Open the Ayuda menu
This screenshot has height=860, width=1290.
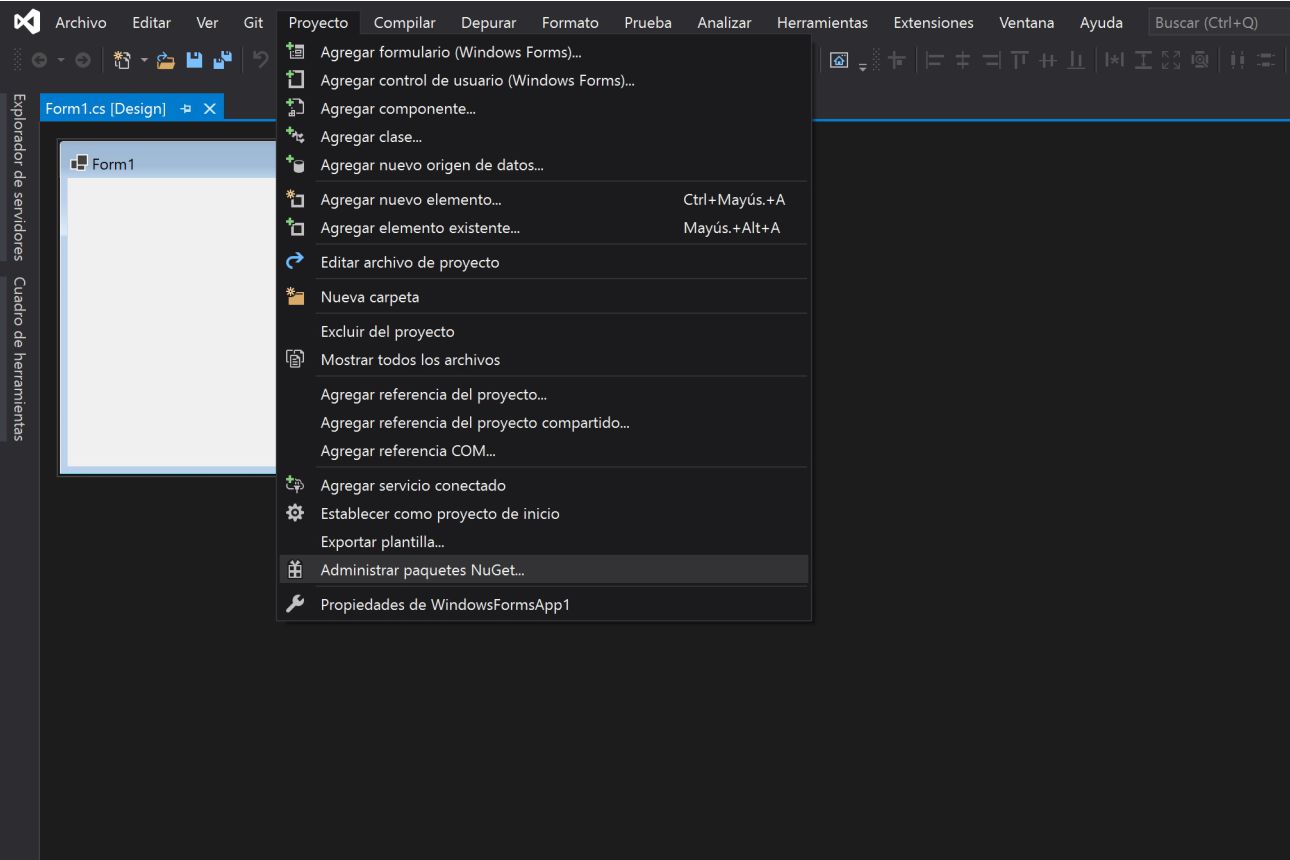1101,23
